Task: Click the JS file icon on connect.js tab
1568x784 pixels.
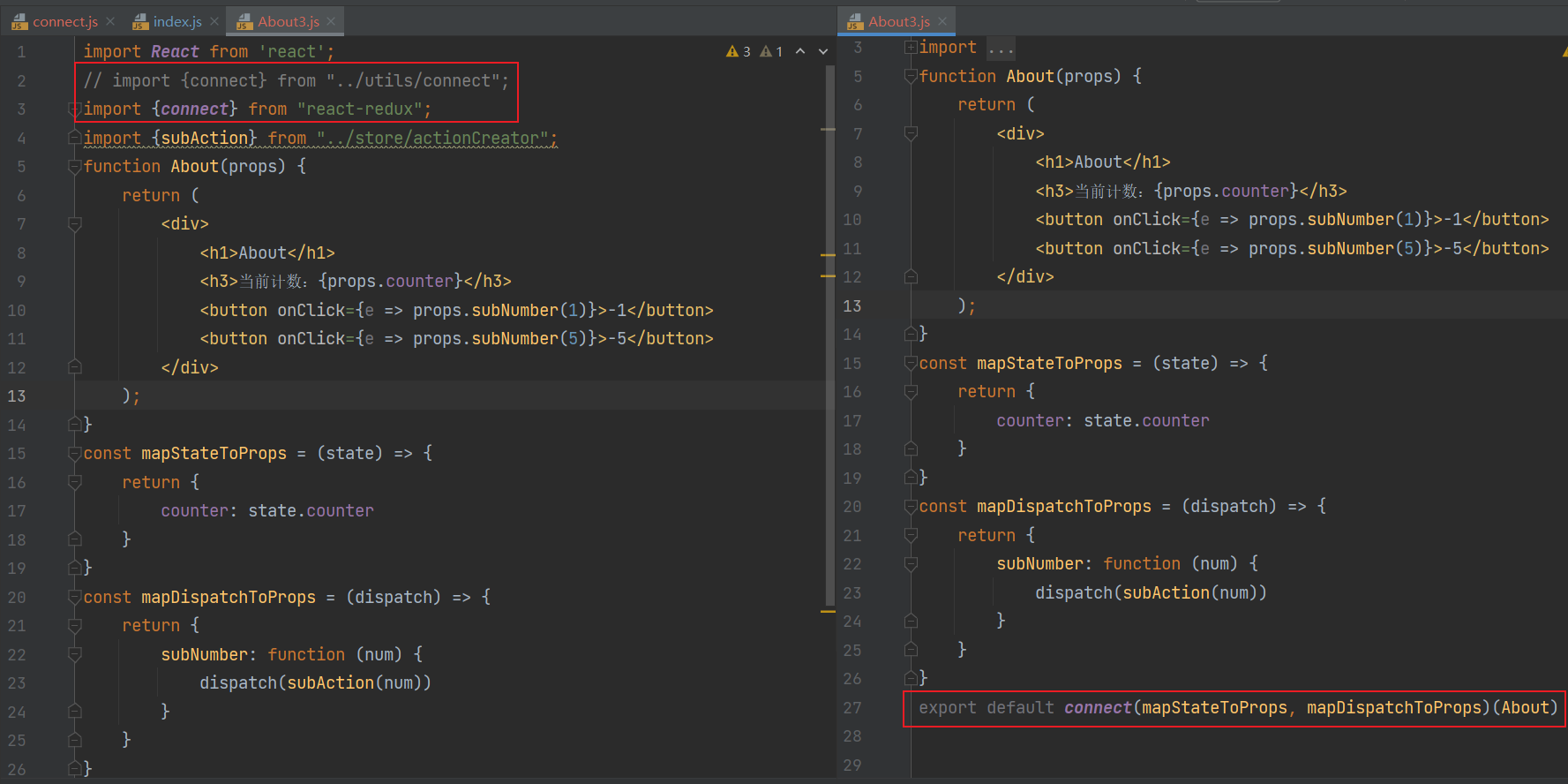Action: pyautogui.click(x=20, y=22)
